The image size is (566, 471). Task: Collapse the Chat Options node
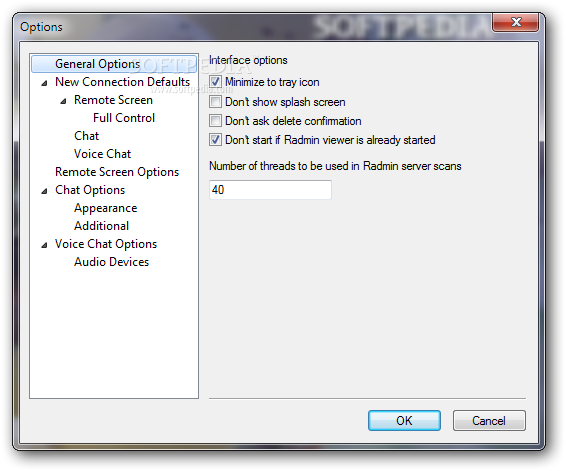(44, 191)
